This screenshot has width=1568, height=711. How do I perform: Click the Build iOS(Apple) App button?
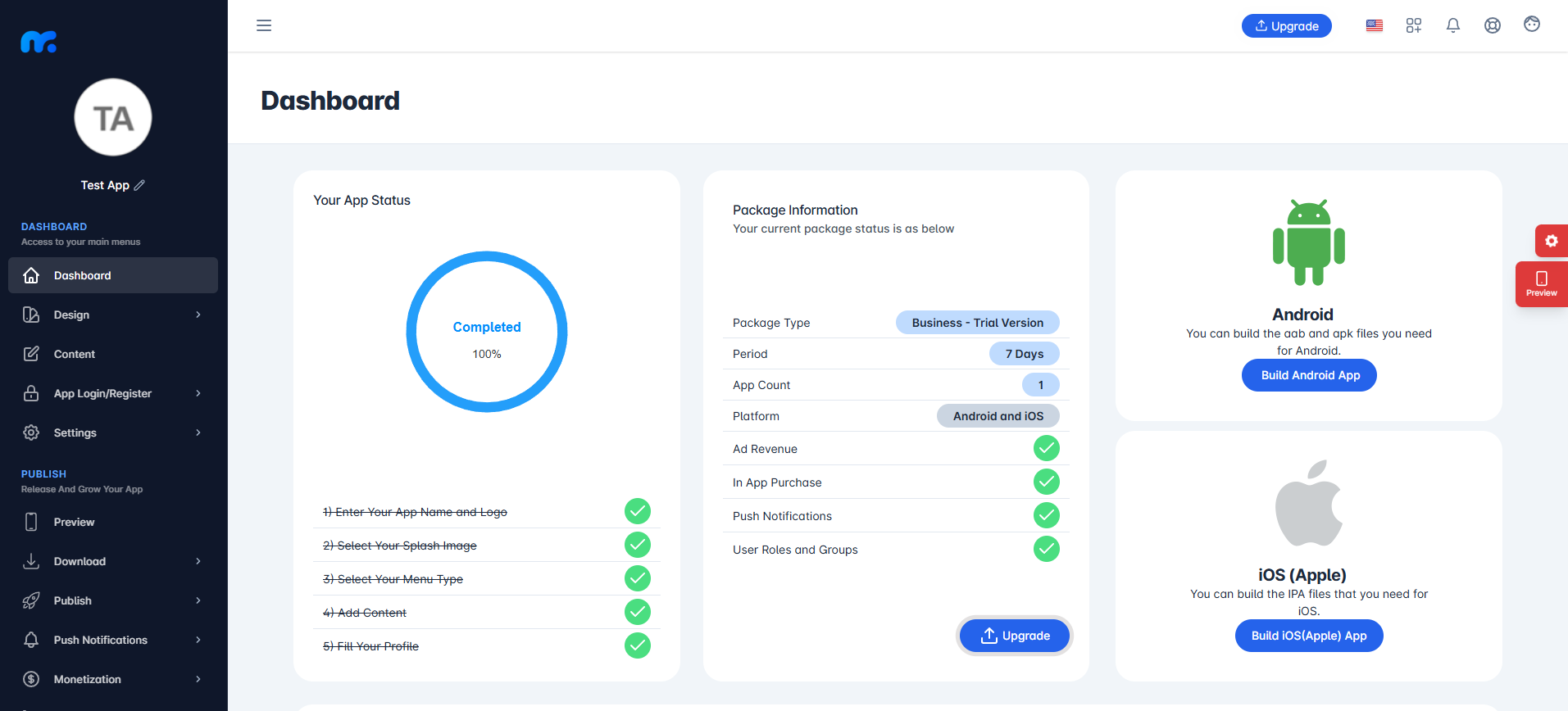coord(1309,636)
